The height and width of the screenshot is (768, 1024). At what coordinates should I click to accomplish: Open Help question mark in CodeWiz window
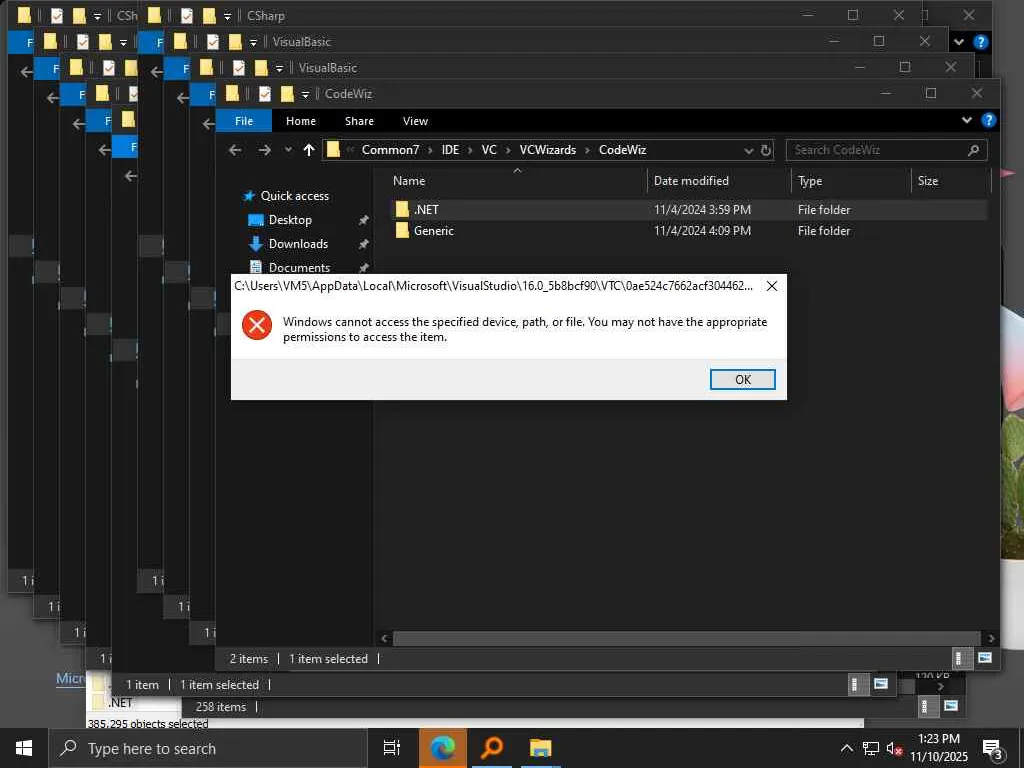click(989, 120)
